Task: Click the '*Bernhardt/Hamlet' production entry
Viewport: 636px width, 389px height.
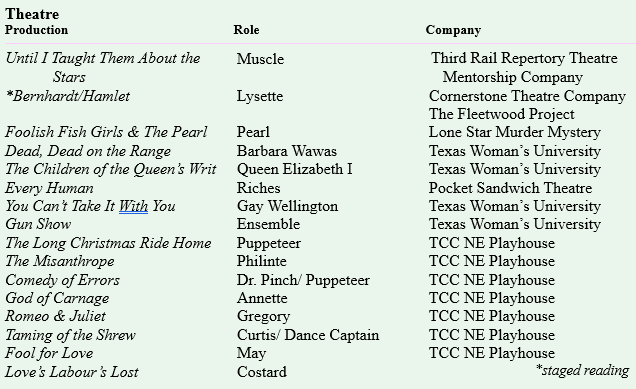Action: (x=67, y=96)
